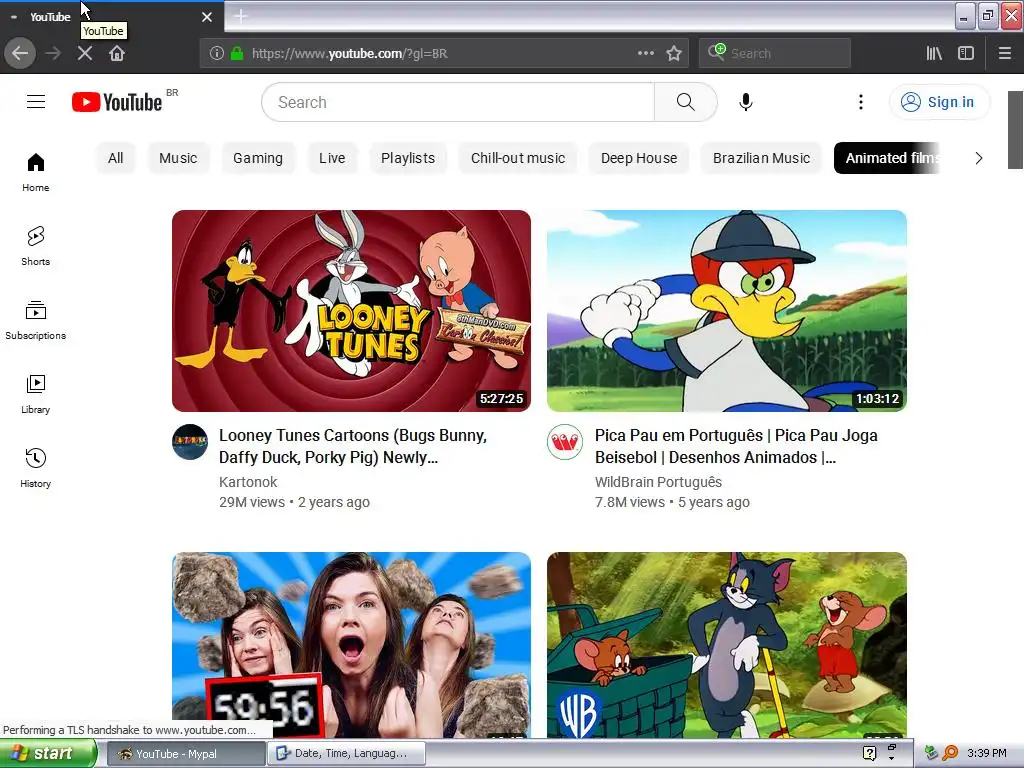Click the URL address bar text
The height and width of the screenshot is (768, 1024).
coord(350,54)
